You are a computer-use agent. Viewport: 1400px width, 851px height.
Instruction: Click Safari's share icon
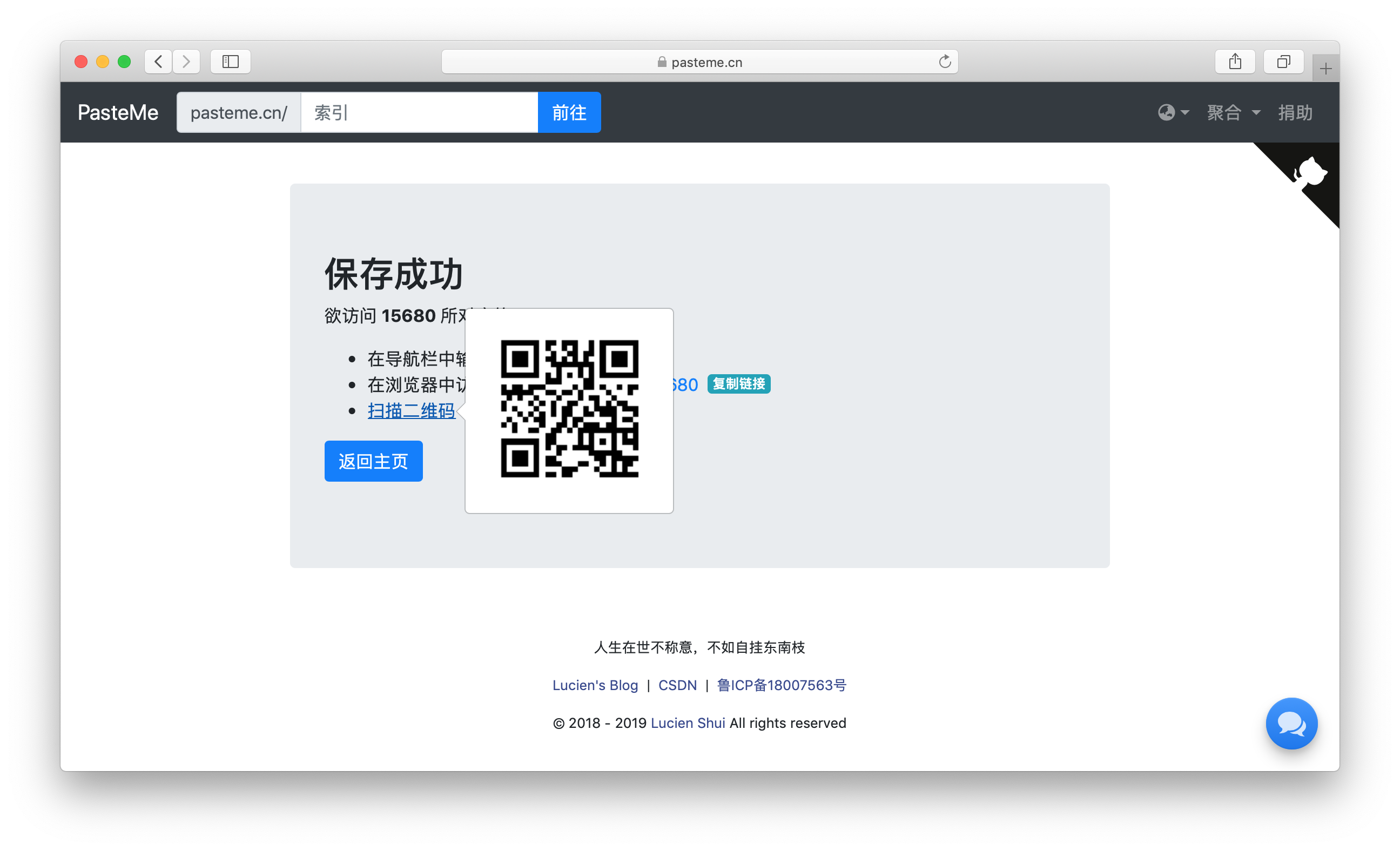1235,62
